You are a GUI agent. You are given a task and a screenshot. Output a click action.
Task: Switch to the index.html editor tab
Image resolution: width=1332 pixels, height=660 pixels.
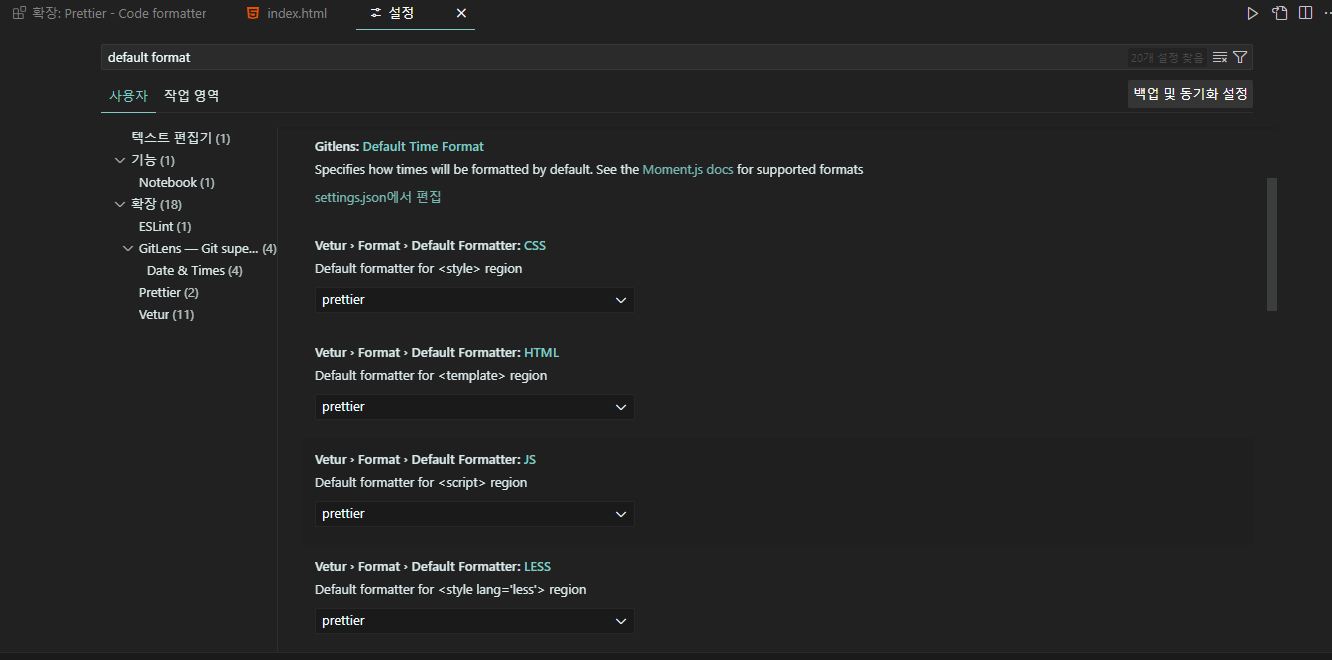click(x=296, y=13)
